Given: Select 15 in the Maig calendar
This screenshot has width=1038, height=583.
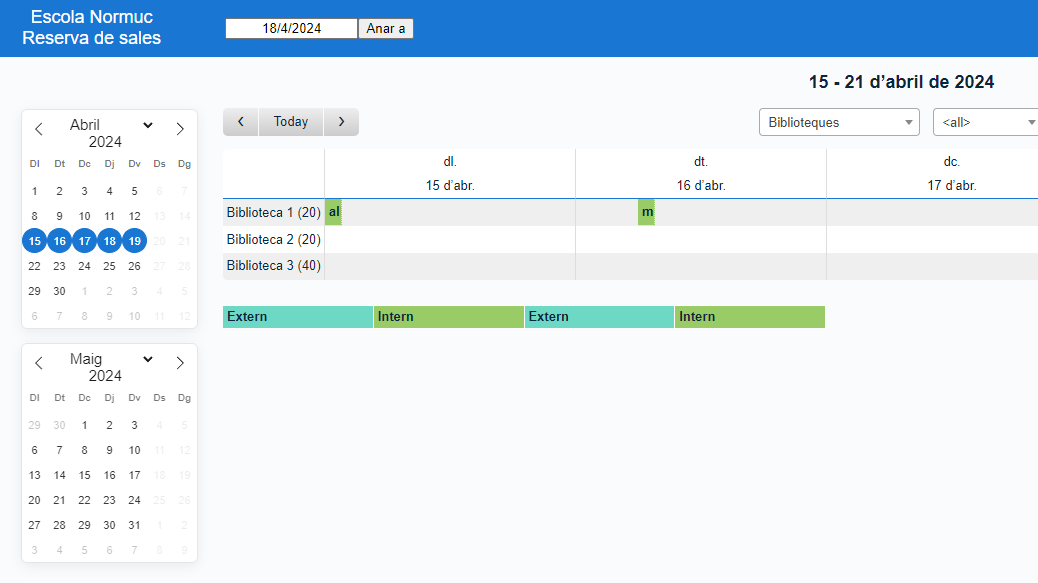Looking at the screenshot, I should [x=85, y=475].
